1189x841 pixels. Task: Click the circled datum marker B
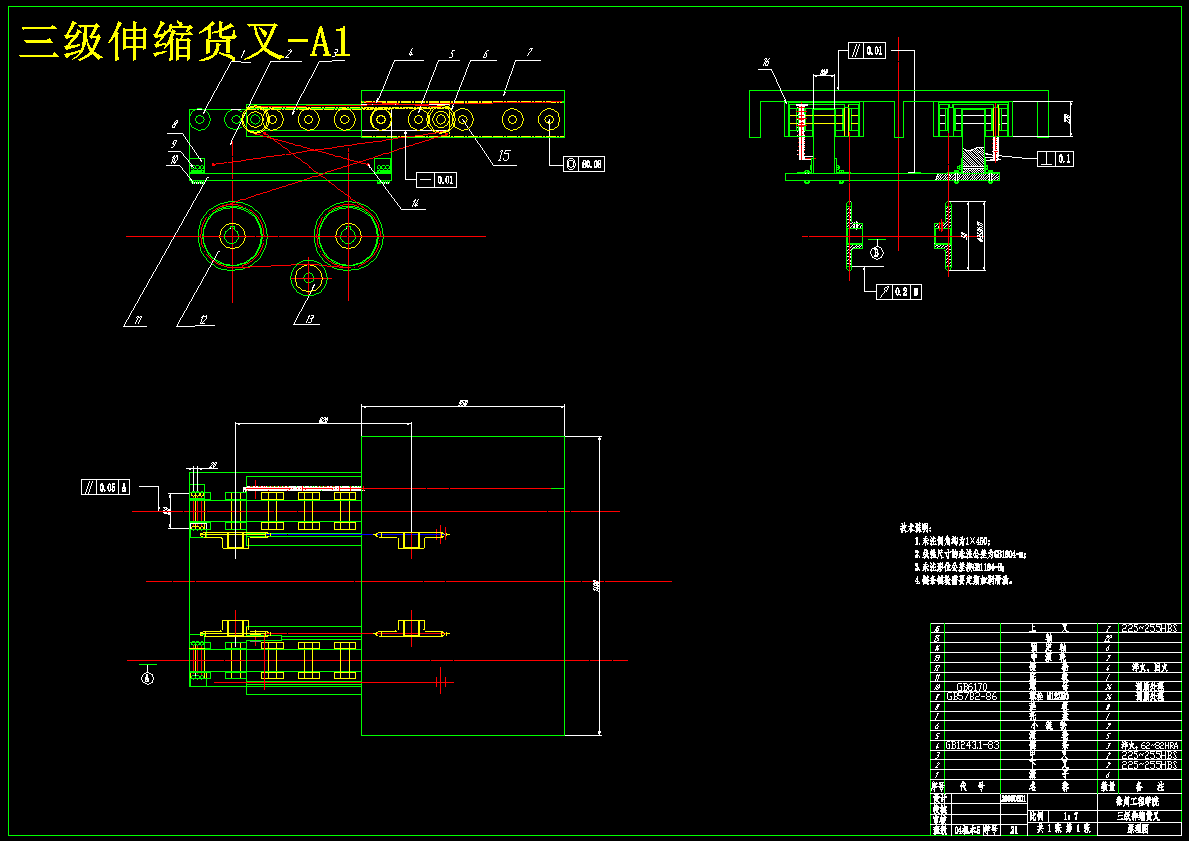coord(877,252)
